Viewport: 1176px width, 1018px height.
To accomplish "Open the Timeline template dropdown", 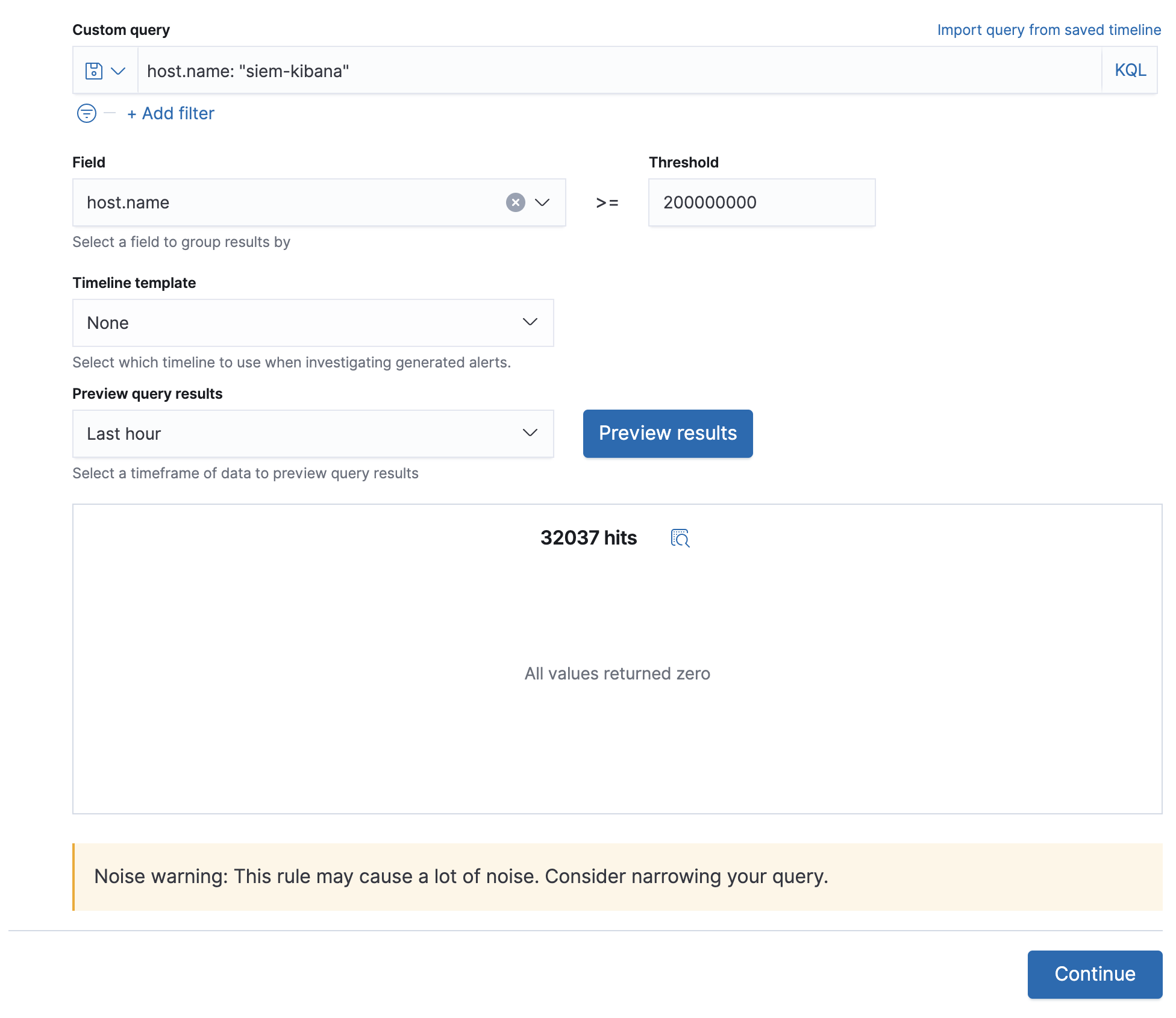I will (313, 323).
